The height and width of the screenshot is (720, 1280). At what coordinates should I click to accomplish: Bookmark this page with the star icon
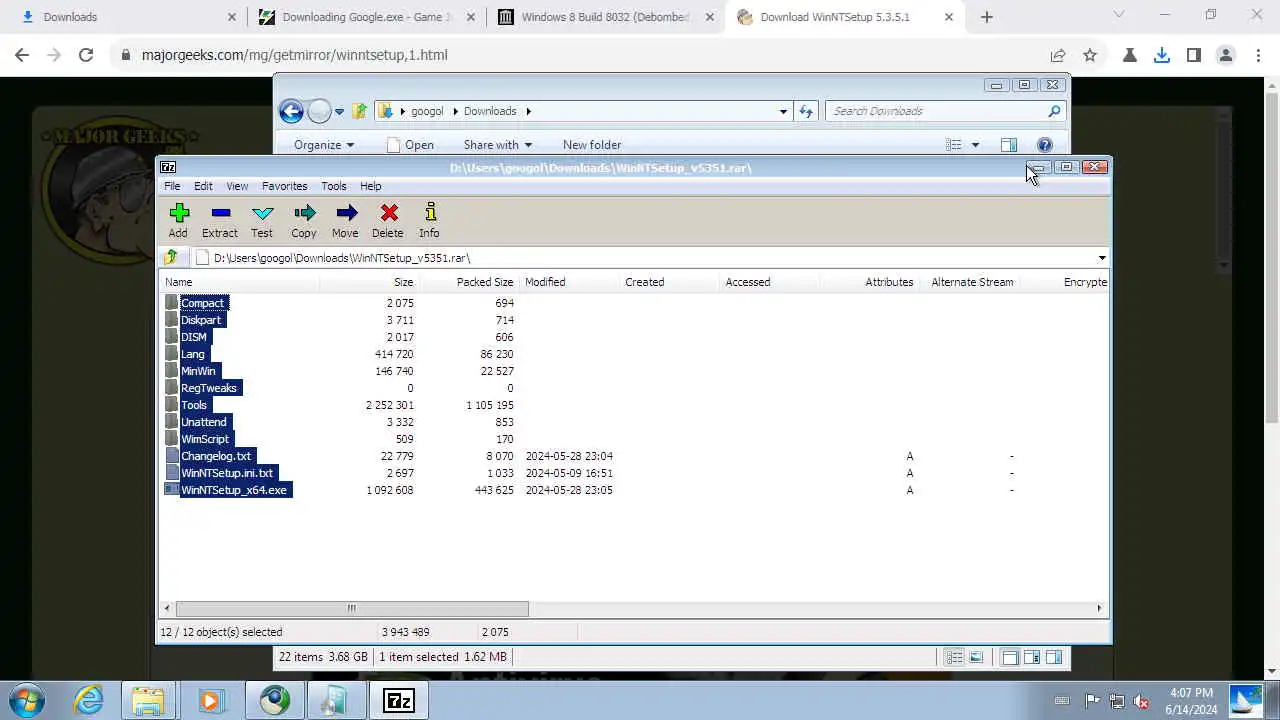1090,55
